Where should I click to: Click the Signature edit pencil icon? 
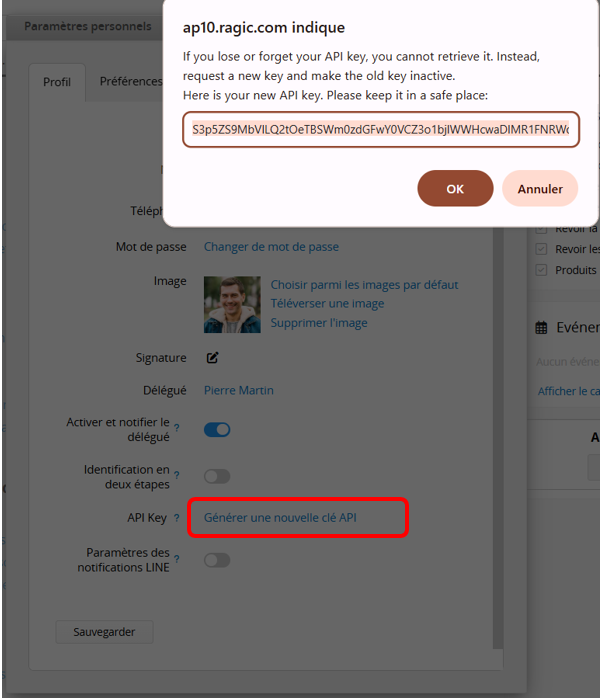pos(212,357)
